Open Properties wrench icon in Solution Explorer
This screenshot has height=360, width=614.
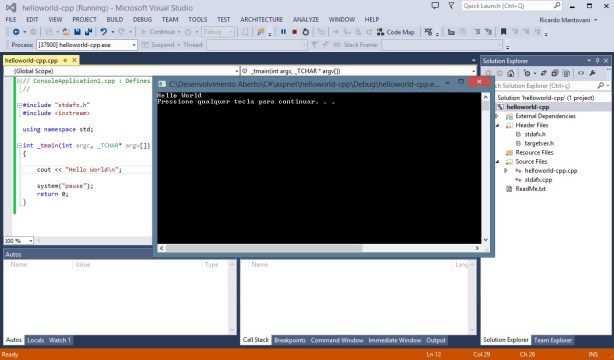592,73
